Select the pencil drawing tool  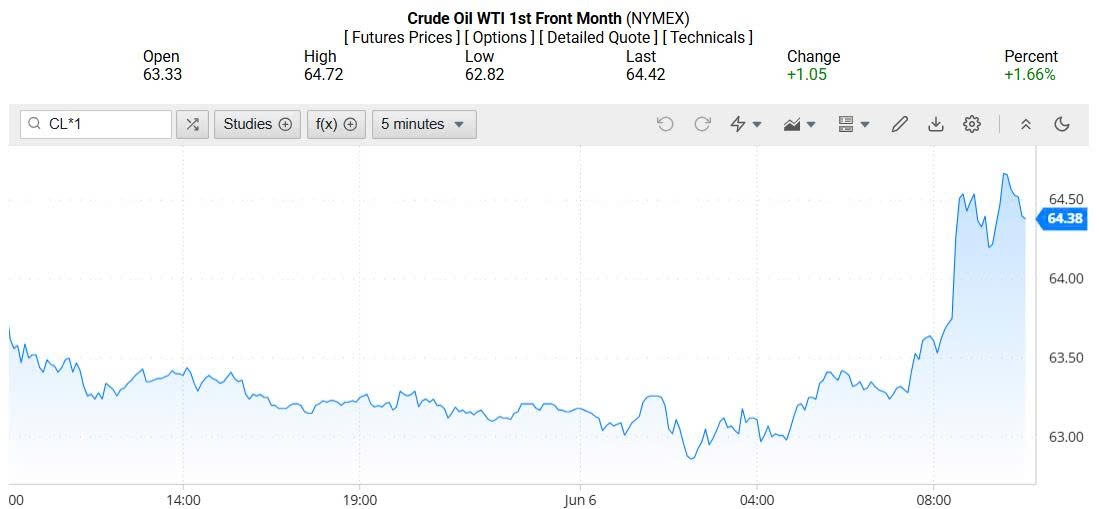pos(900,124)
